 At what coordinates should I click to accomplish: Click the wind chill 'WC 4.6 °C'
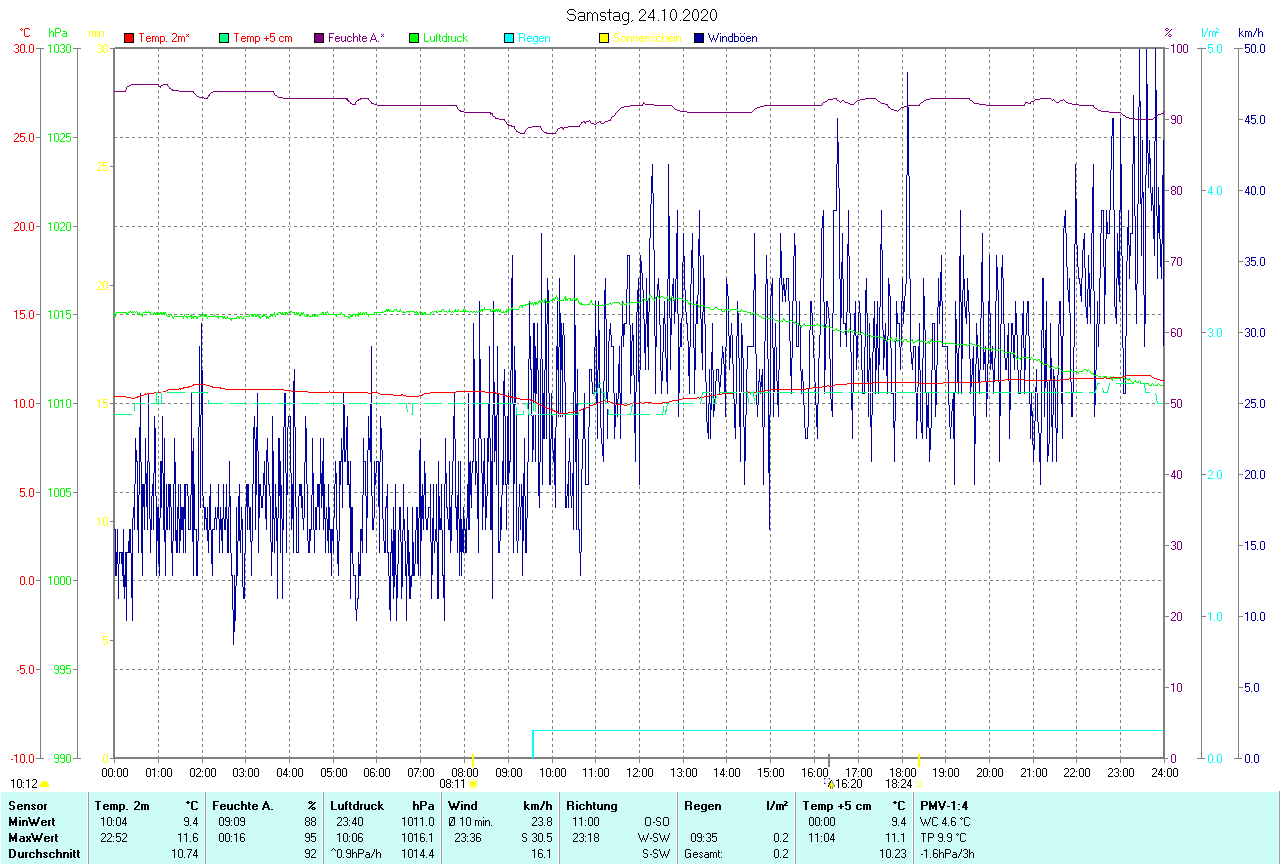pos(945,822)
